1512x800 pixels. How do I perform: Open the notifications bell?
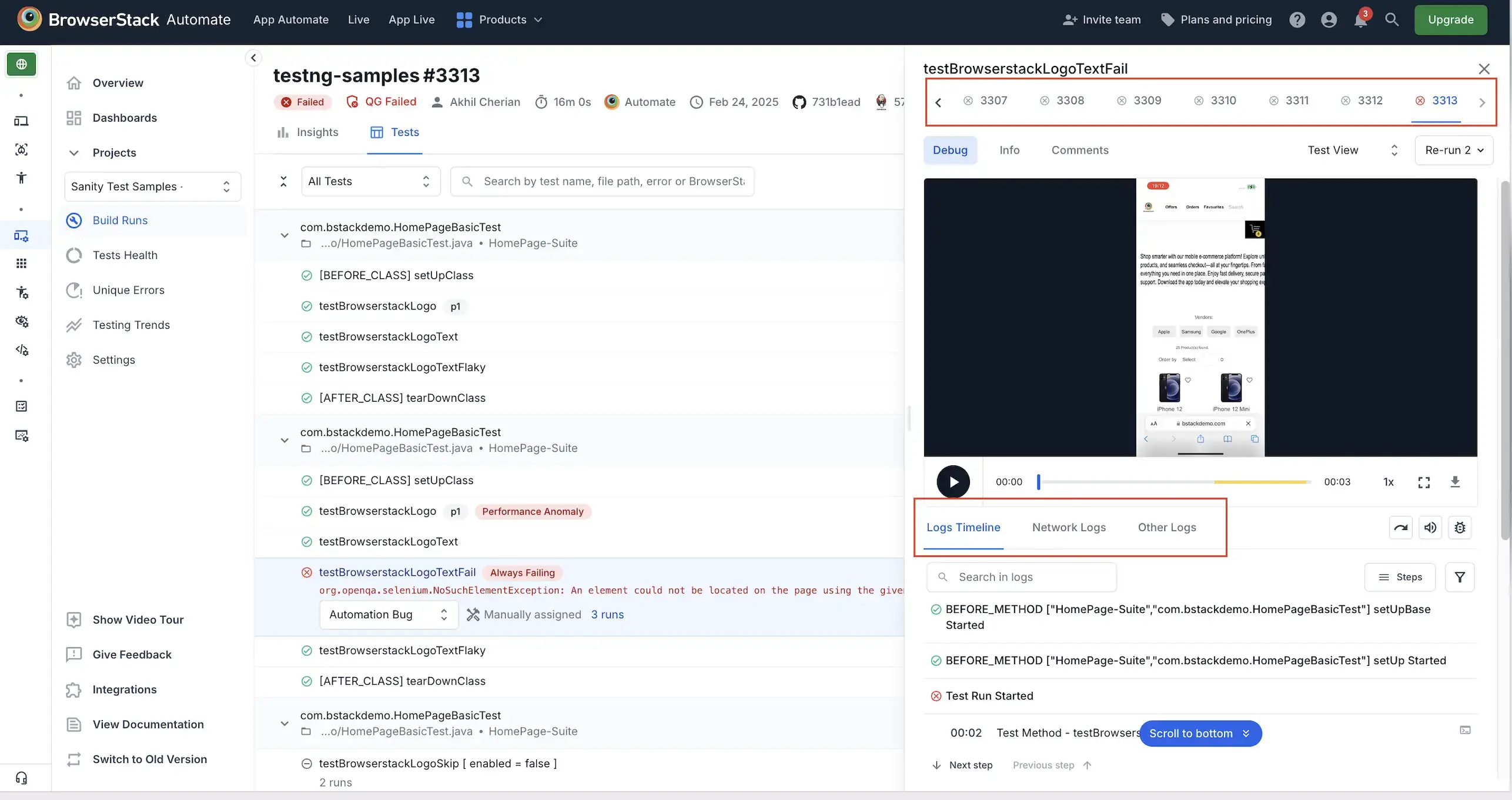1361,19
